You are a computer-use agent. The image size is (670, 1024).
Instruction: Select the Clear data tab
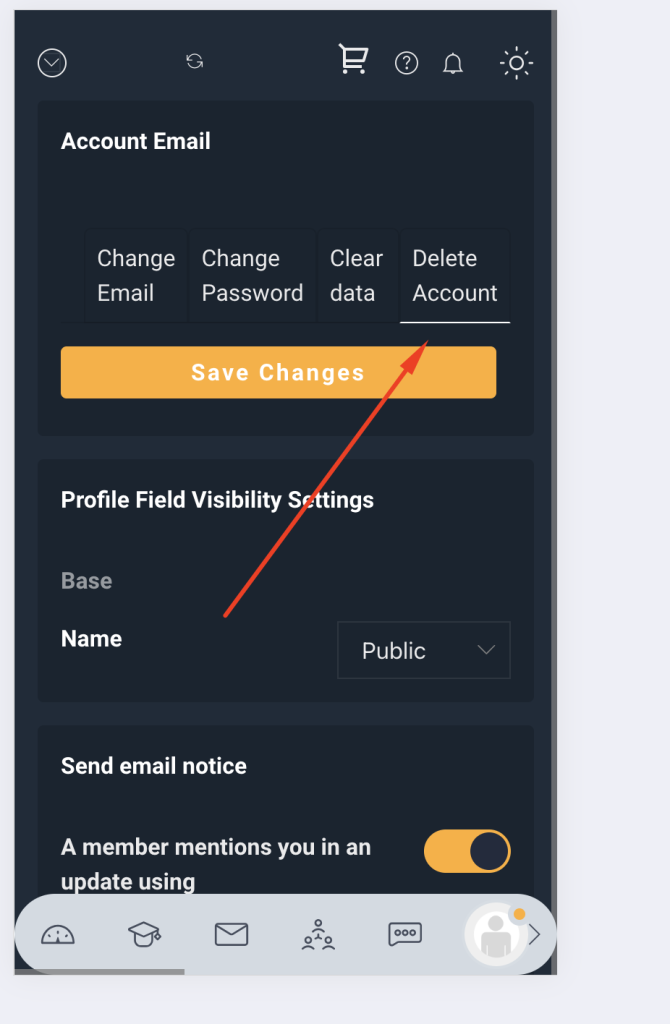[x=357, y=276]
